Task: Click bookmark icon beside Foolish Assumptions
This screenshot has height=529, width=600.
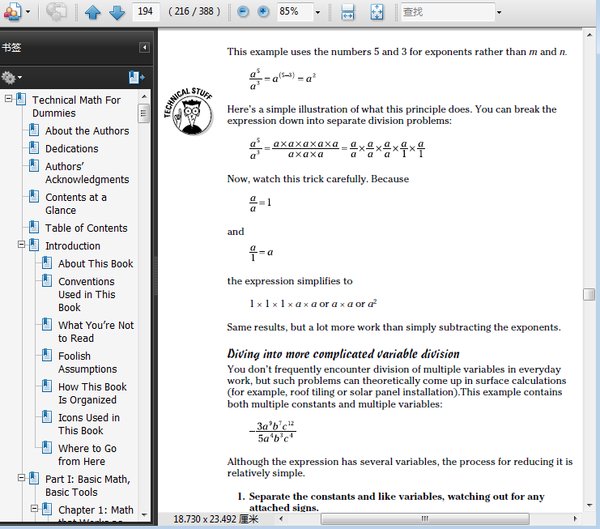Action: click(47, 355)
